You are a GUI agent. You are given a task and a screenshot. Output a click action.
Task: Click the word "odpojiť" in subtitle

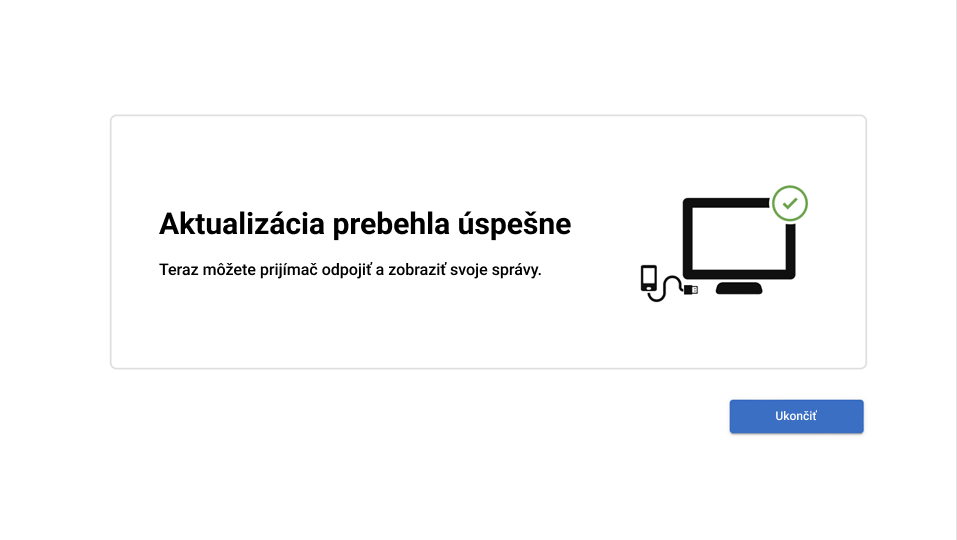(x=347, y=270)
